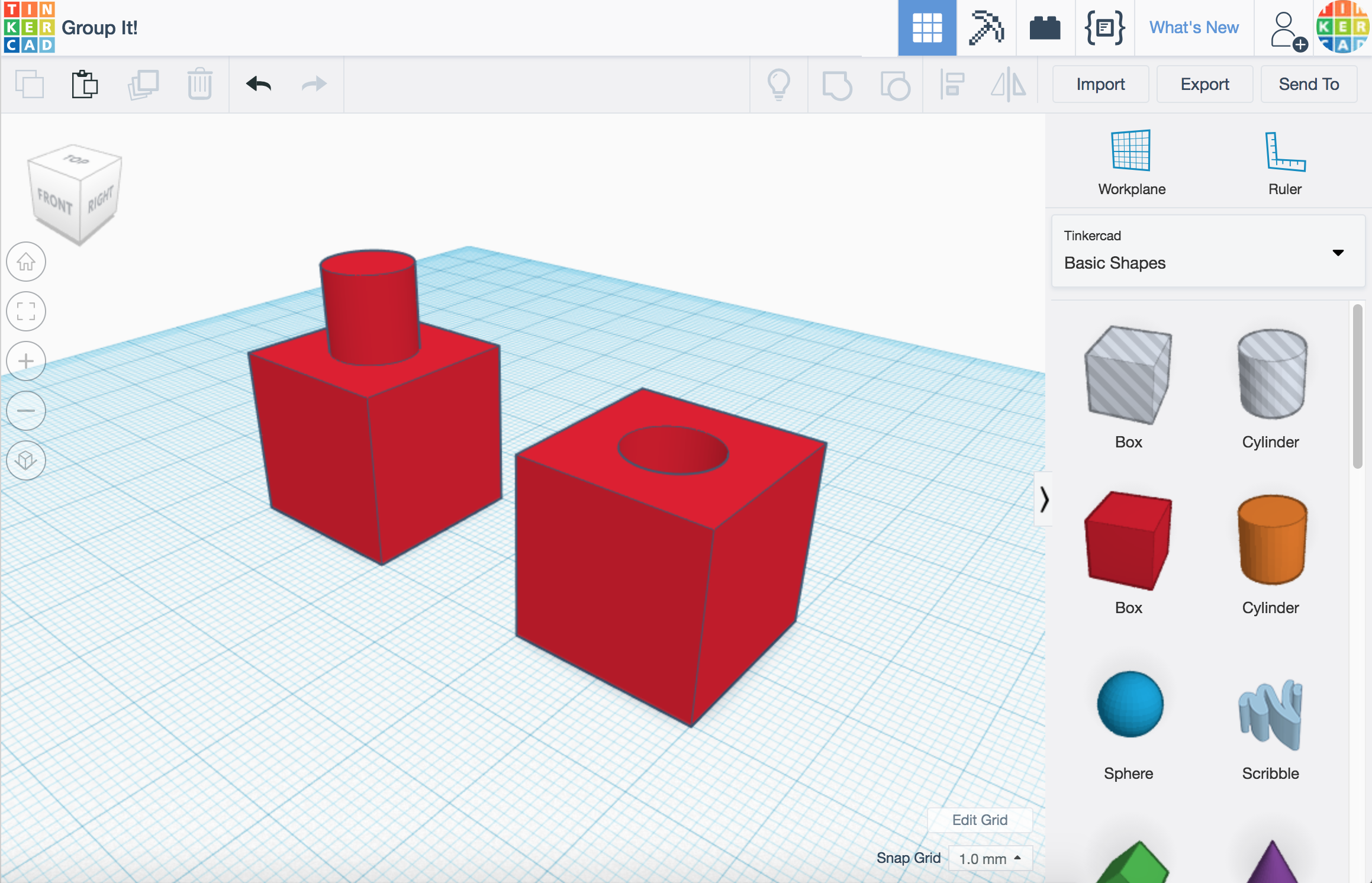Select the Workplane tool

click(x=1131, y=163)
